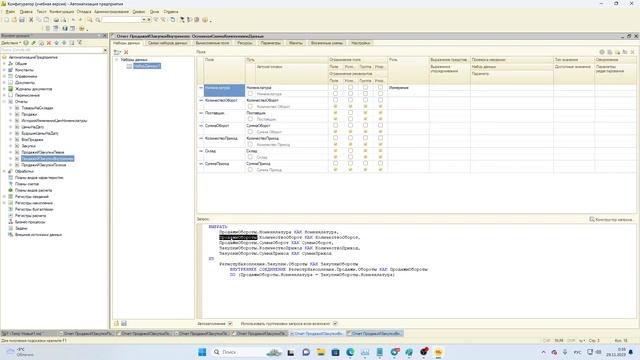640x360 pixels.
Task: Click the round add field icon above fields table
Action: pos(602,52)
